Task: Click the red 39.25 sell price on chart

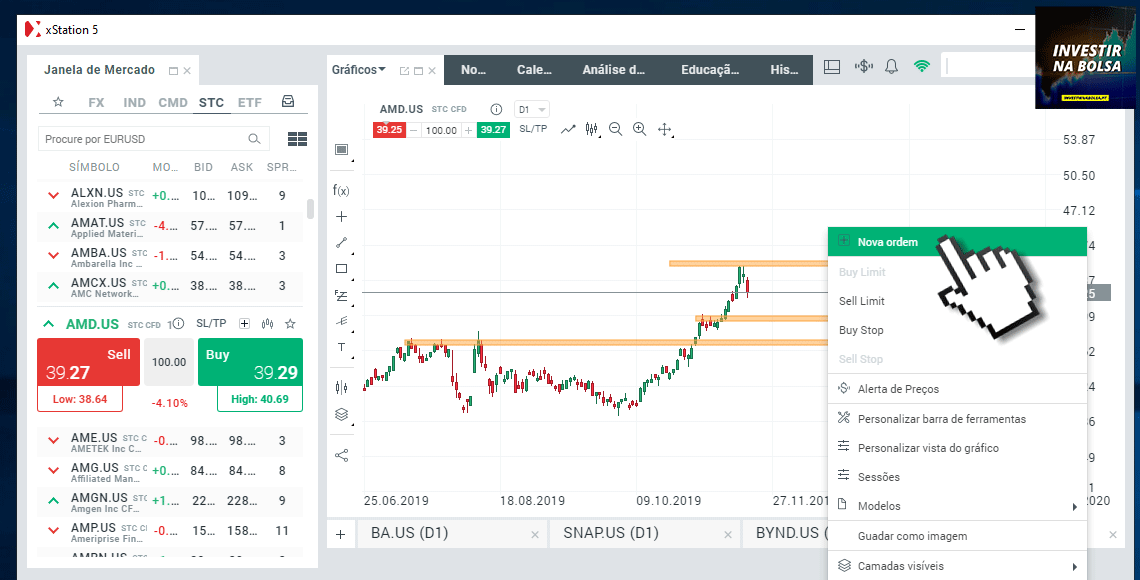Action: click(389, 130)
